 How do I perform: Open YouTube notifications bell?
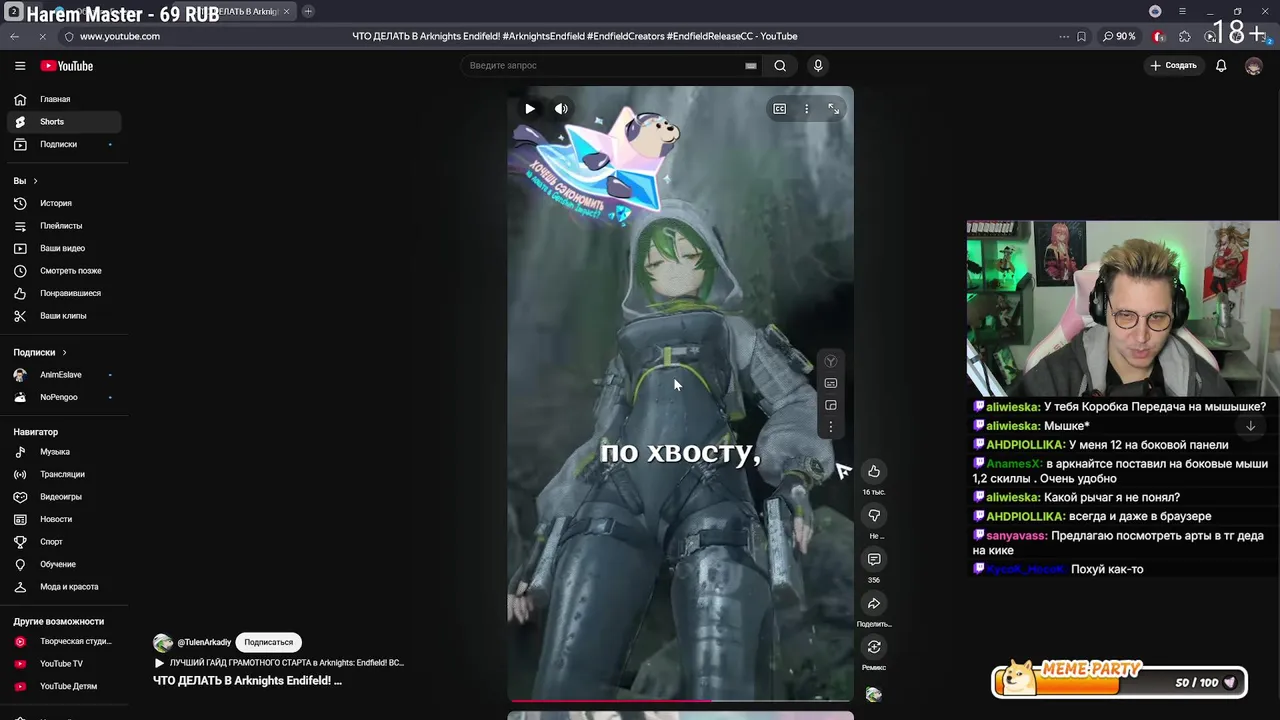coord(1221,66)
